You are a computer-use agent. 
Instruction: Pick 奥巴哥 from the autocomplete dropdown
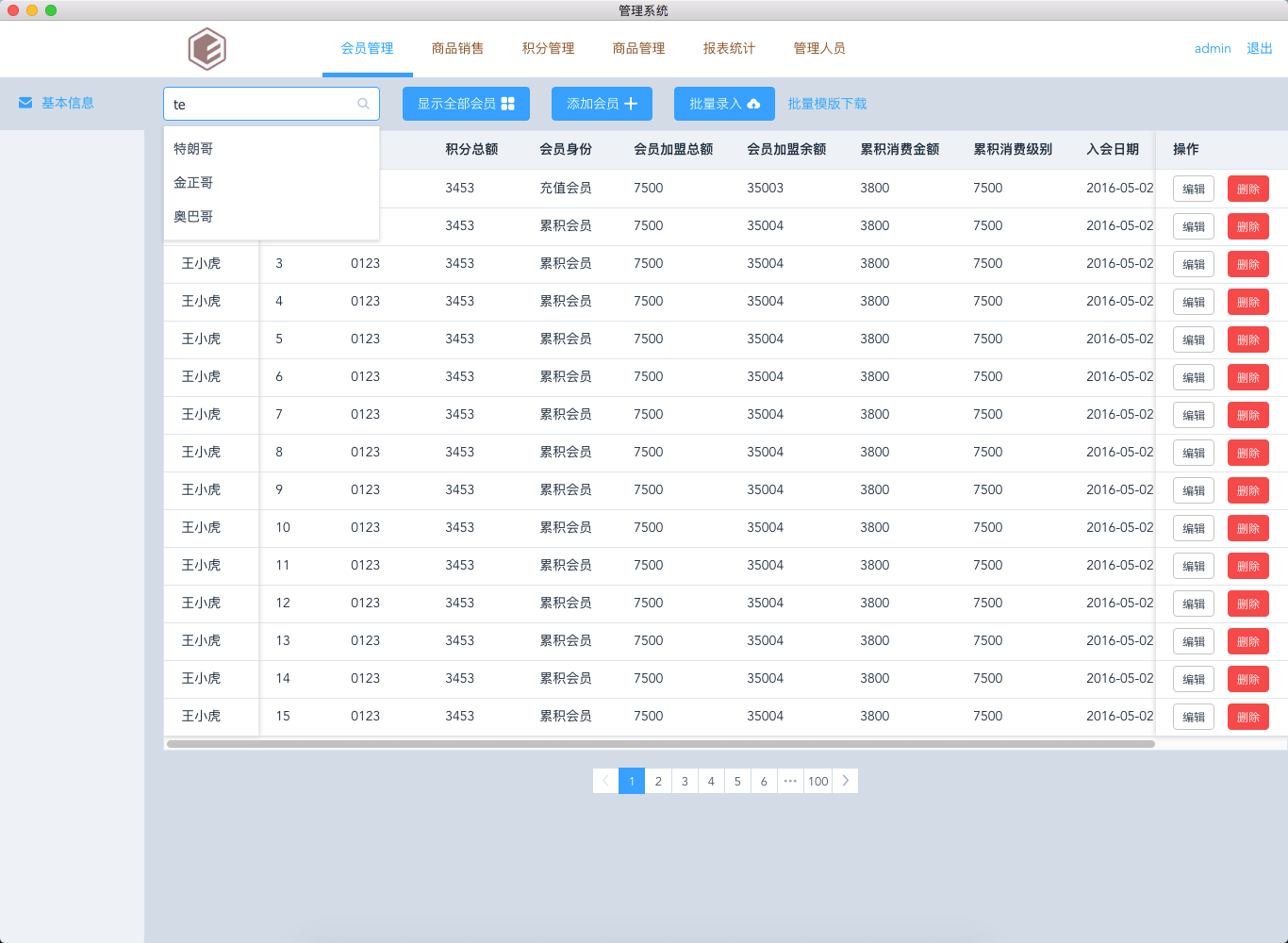tap(193, 217)
